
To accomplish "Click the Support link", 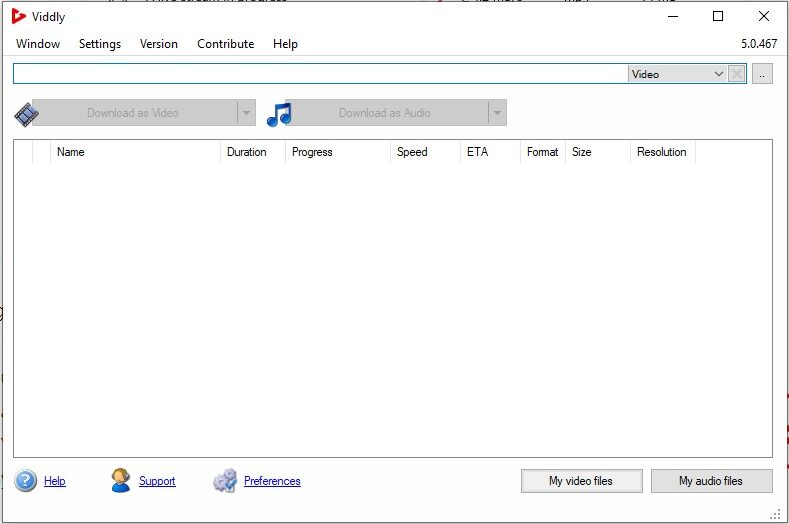I will click(157, 481).
